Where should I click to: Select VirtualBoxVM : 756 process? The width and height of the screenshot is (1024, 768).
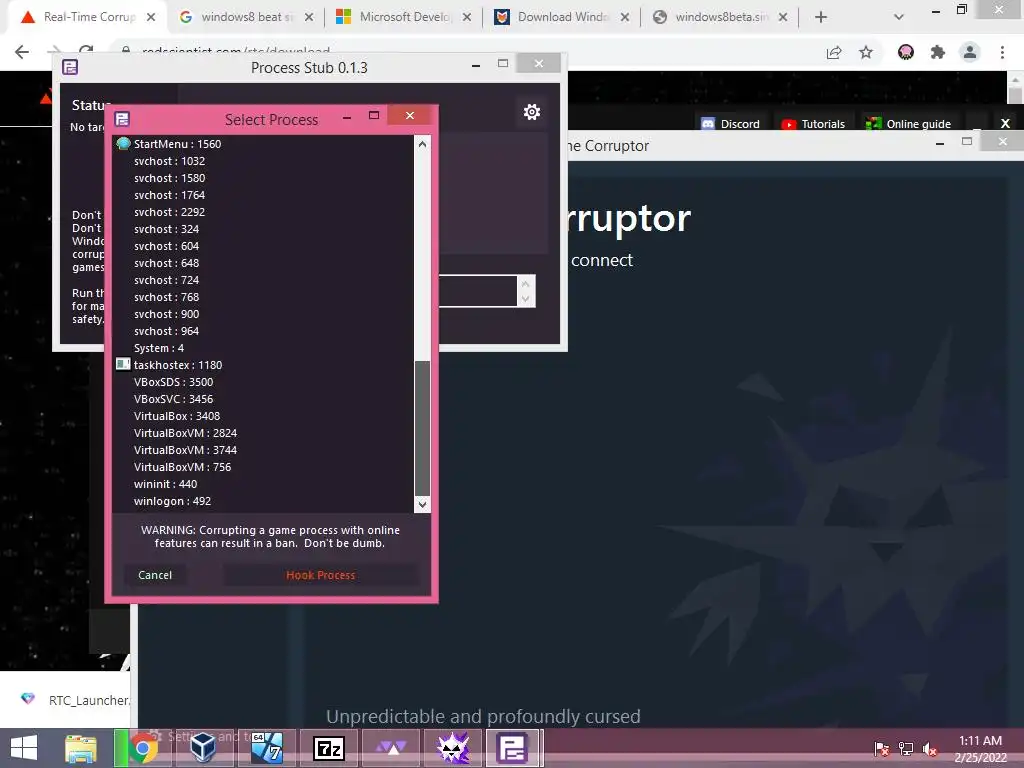[264, 466]
